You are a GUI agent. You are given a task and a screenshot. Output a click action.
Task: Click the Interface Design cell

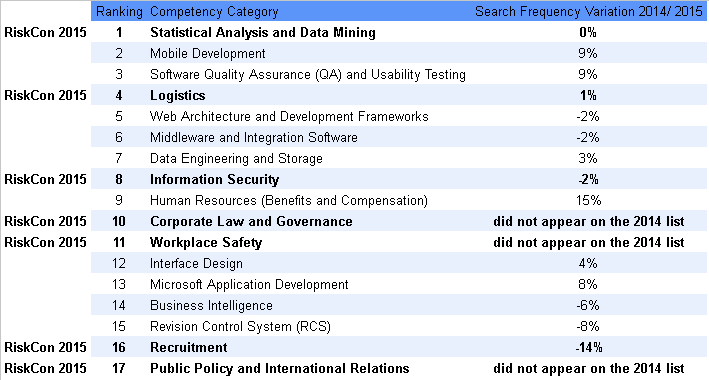(x=196, y=263)
